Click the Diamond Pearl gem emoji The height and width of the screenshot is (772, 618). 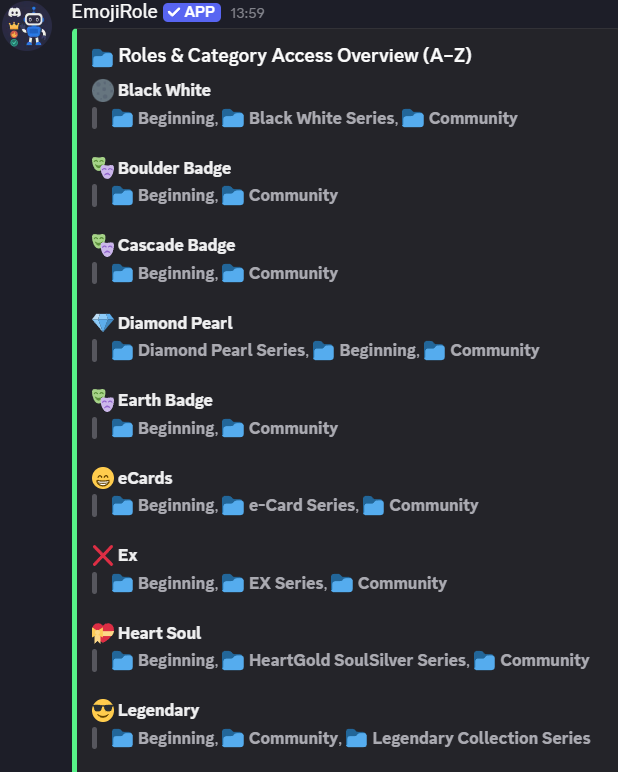point(102,323)
